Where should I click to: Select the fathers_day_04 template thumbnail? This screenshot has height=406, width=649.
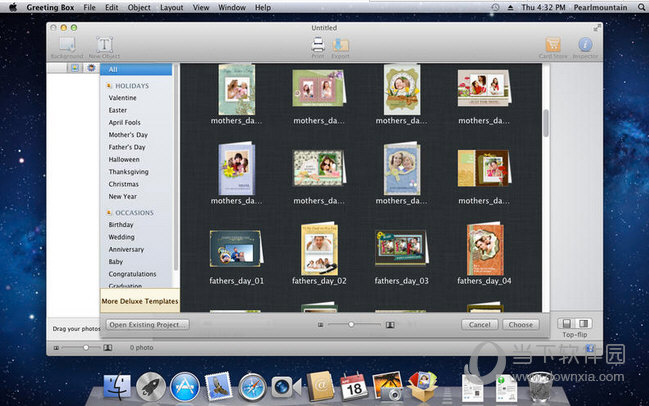click(x=485, y=248)
